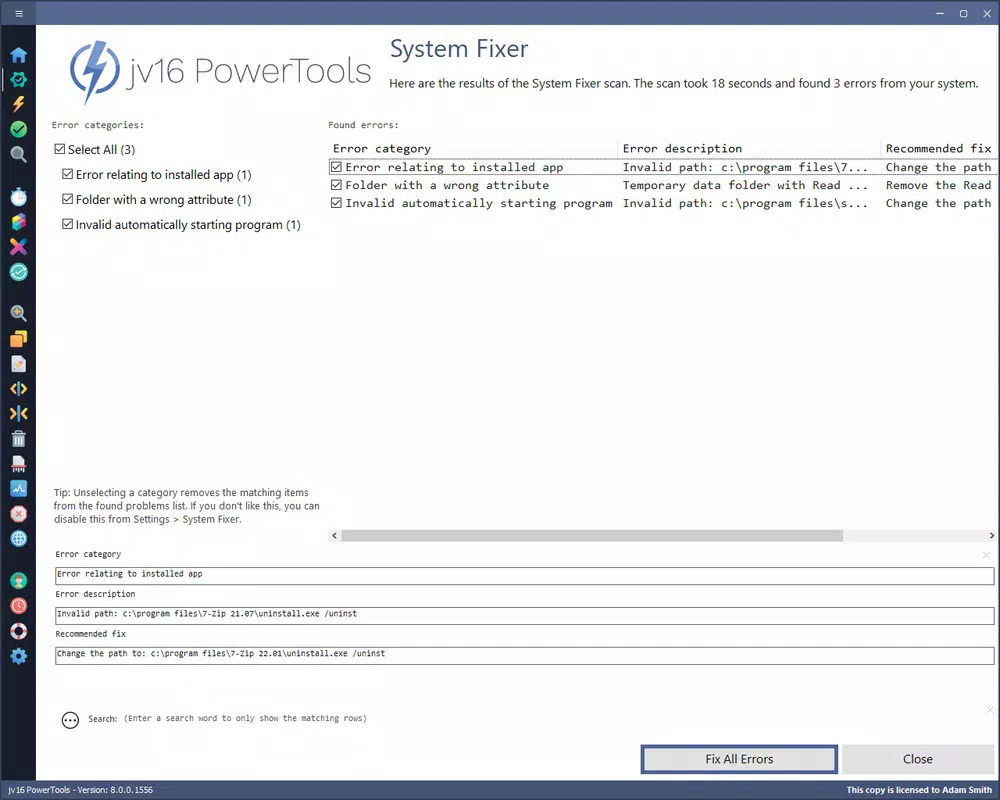Click the Close button at the bottom

tap(918, 759)
